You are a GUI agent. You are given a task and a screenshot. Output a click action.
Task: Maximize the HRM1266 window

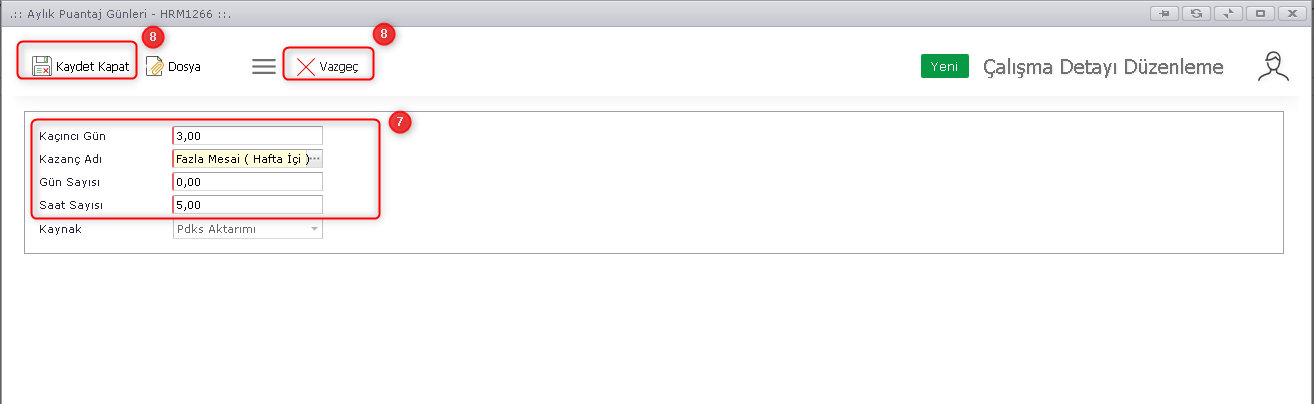click(x=1259, y=13)
